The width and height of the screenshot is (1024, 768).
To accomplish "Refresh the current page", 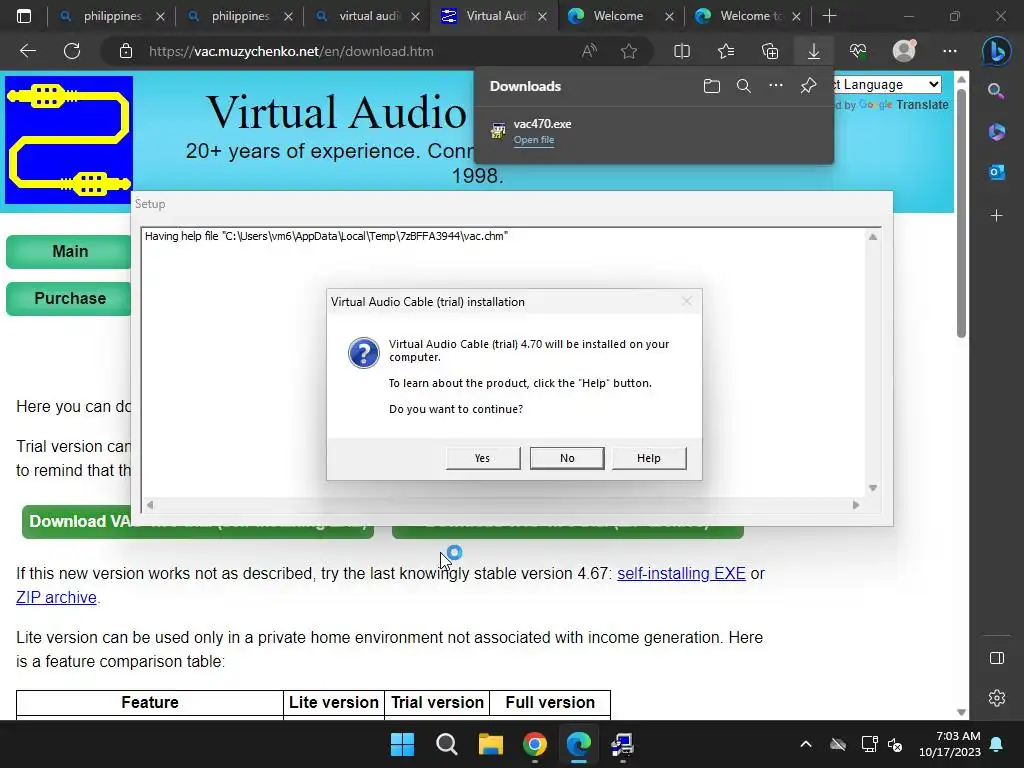I will click(x=72, y=51).
